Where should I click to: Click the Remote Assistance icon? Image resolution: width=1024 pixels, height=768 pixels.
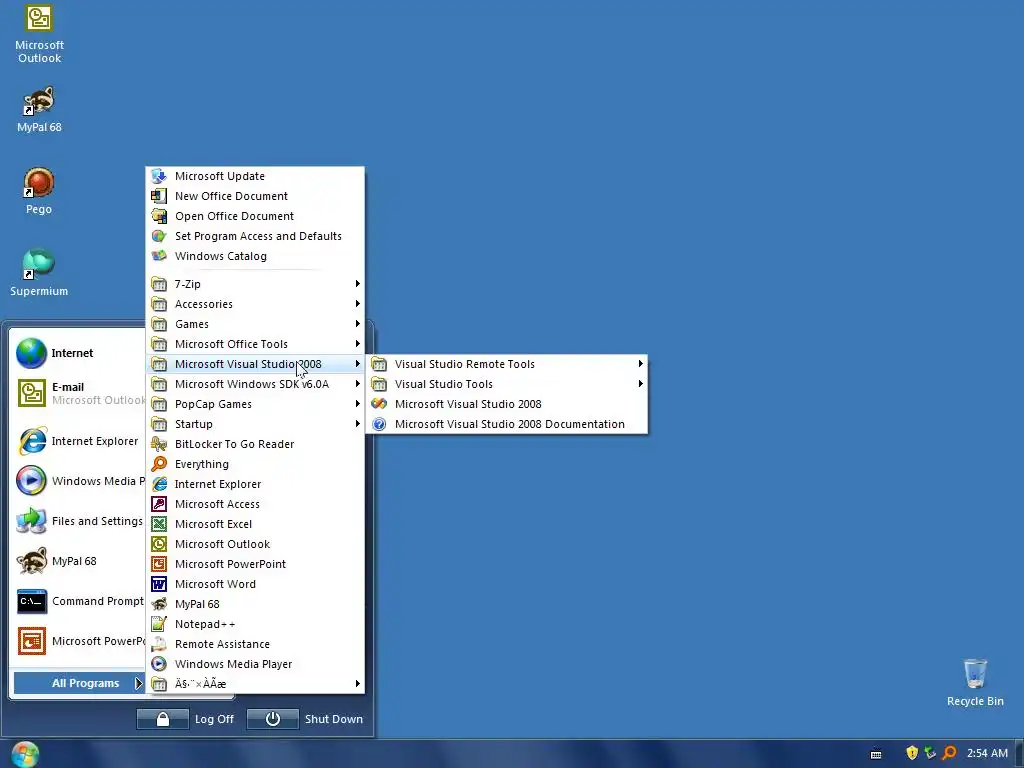click(159, 645)
